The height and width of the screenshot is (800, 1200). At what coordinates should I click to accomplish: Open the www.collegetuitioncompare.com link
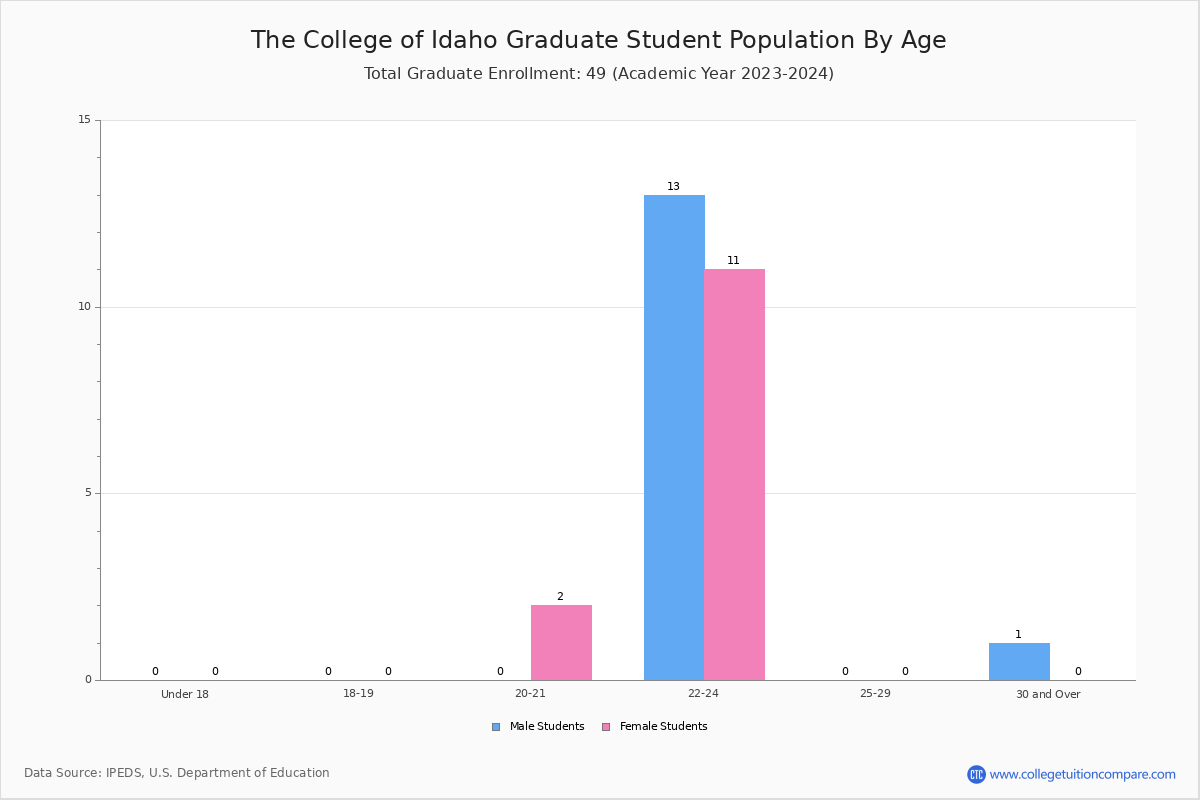1082,774
